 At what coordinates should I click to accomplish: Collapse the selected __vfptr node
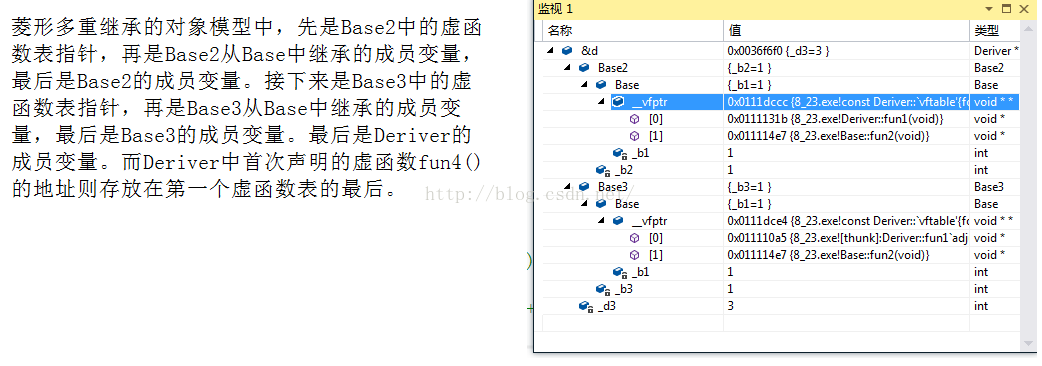(x=601, y=102)
